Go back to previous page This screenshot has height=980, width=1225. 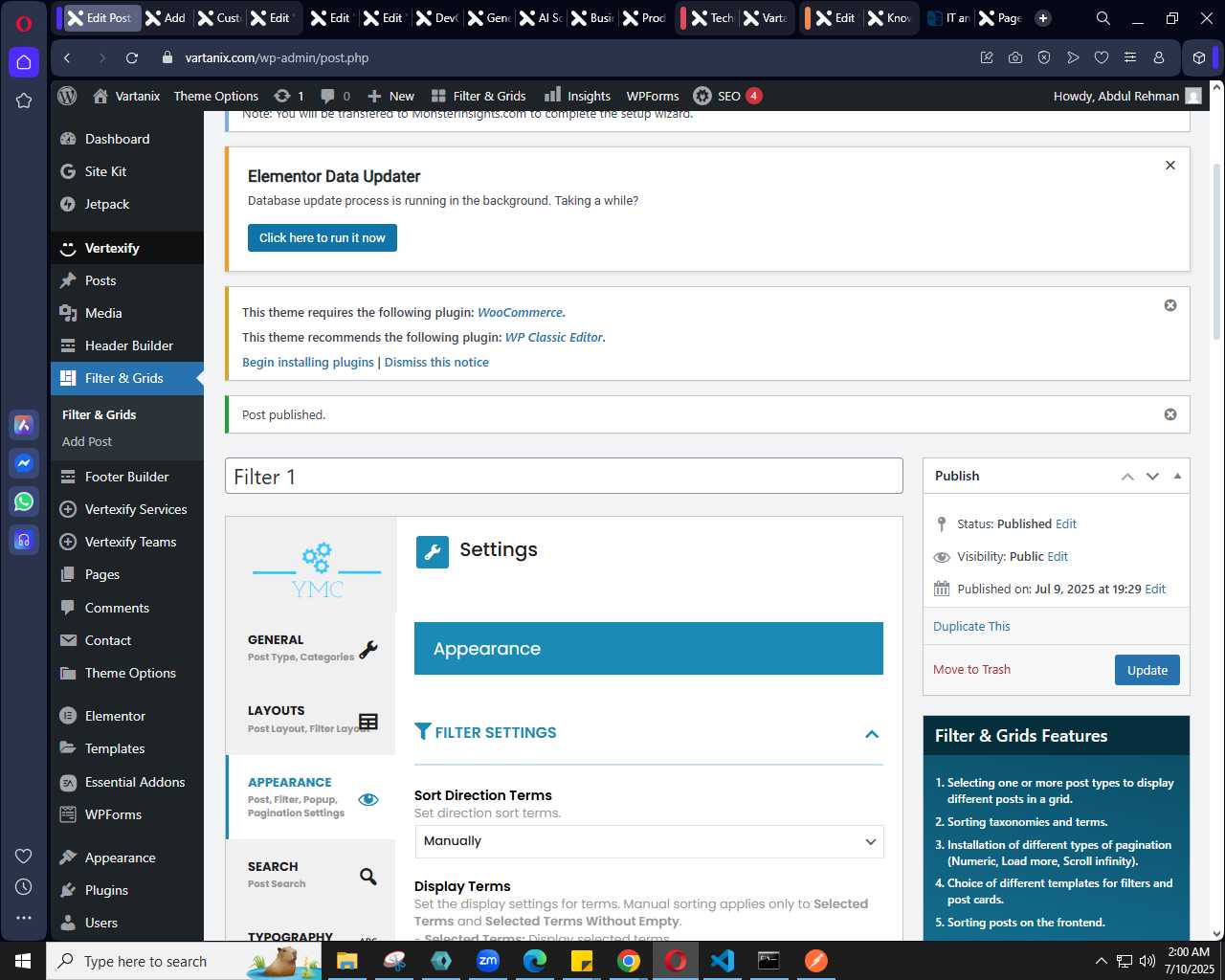click(x=67, y=58)
